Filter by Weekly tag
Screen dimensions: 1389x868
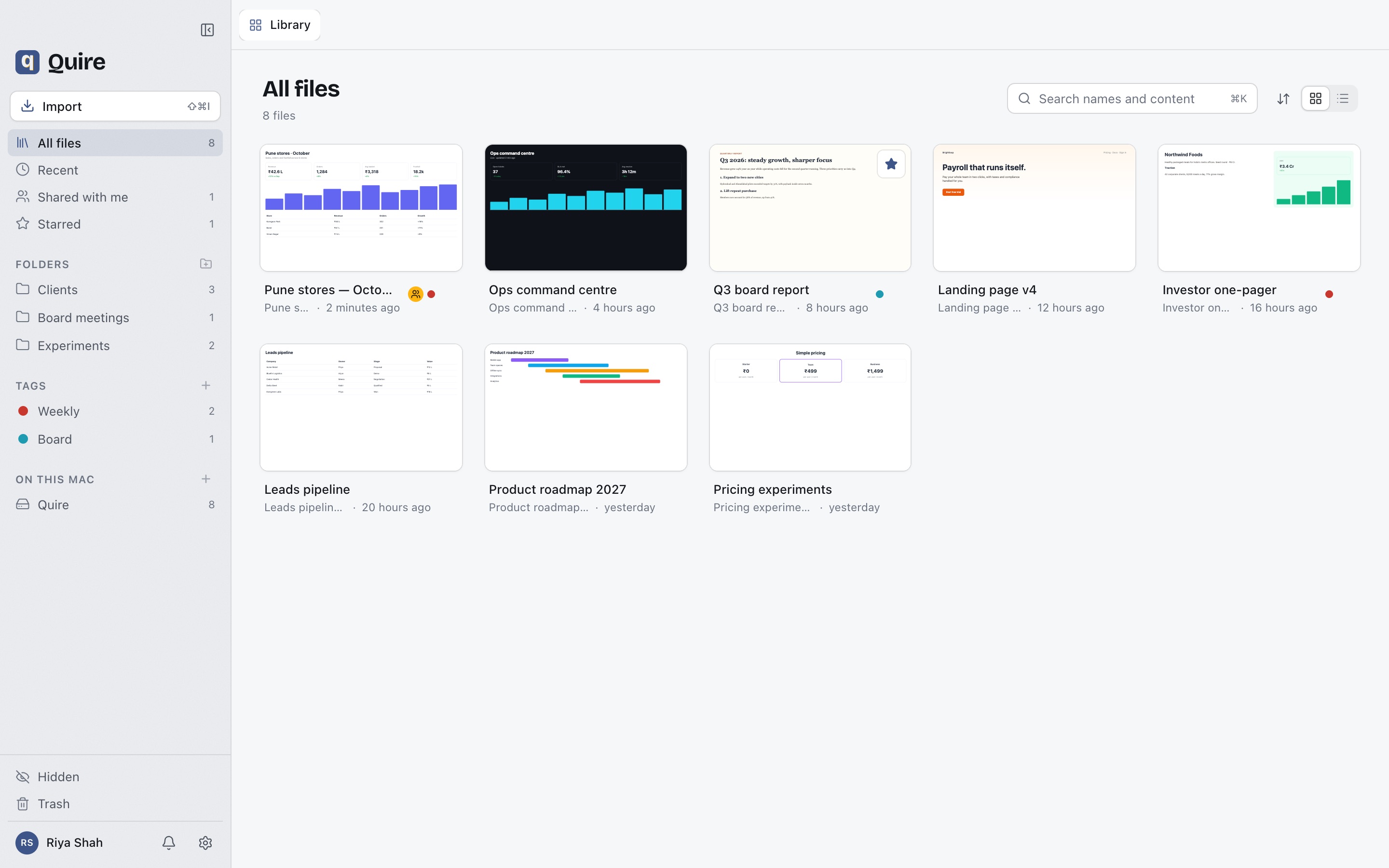115,411
